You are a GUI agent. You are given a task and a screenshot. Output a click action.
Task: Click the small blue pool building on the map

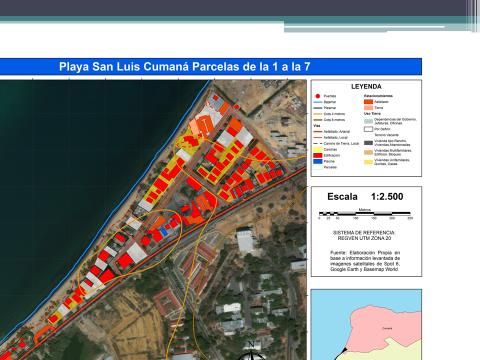tap(163, 232)
